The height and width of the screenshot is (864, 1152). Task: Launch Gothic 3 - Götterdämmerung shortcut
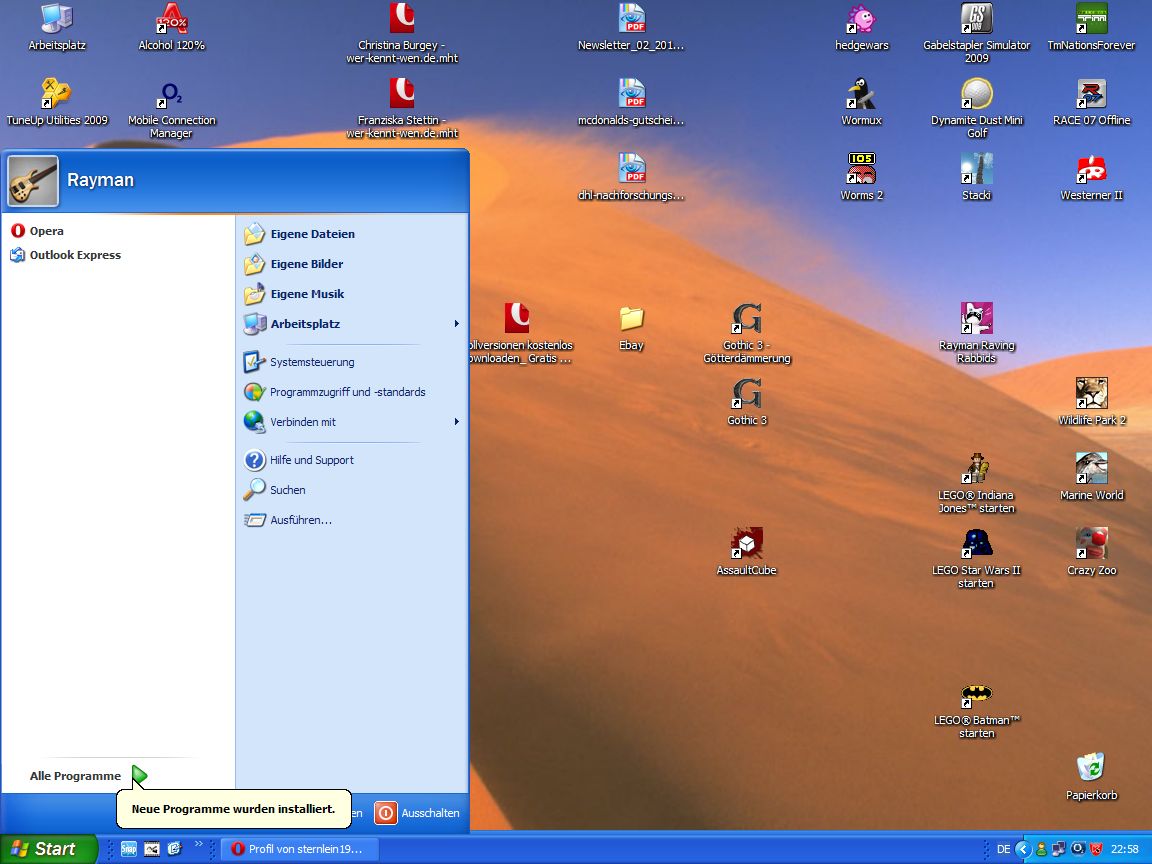746,334
